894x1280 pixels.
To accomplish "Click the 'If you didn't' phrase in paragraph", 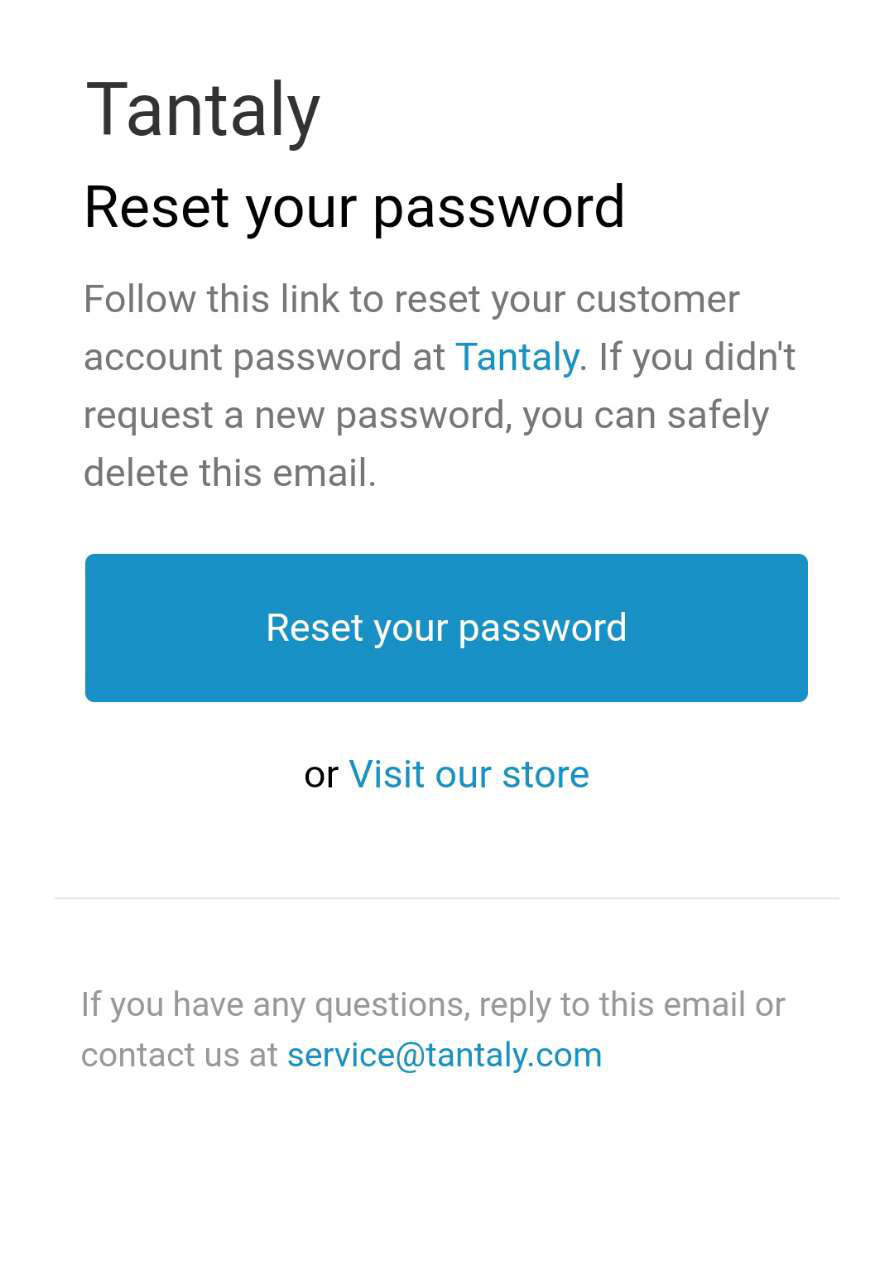I will tap(697, 357).
